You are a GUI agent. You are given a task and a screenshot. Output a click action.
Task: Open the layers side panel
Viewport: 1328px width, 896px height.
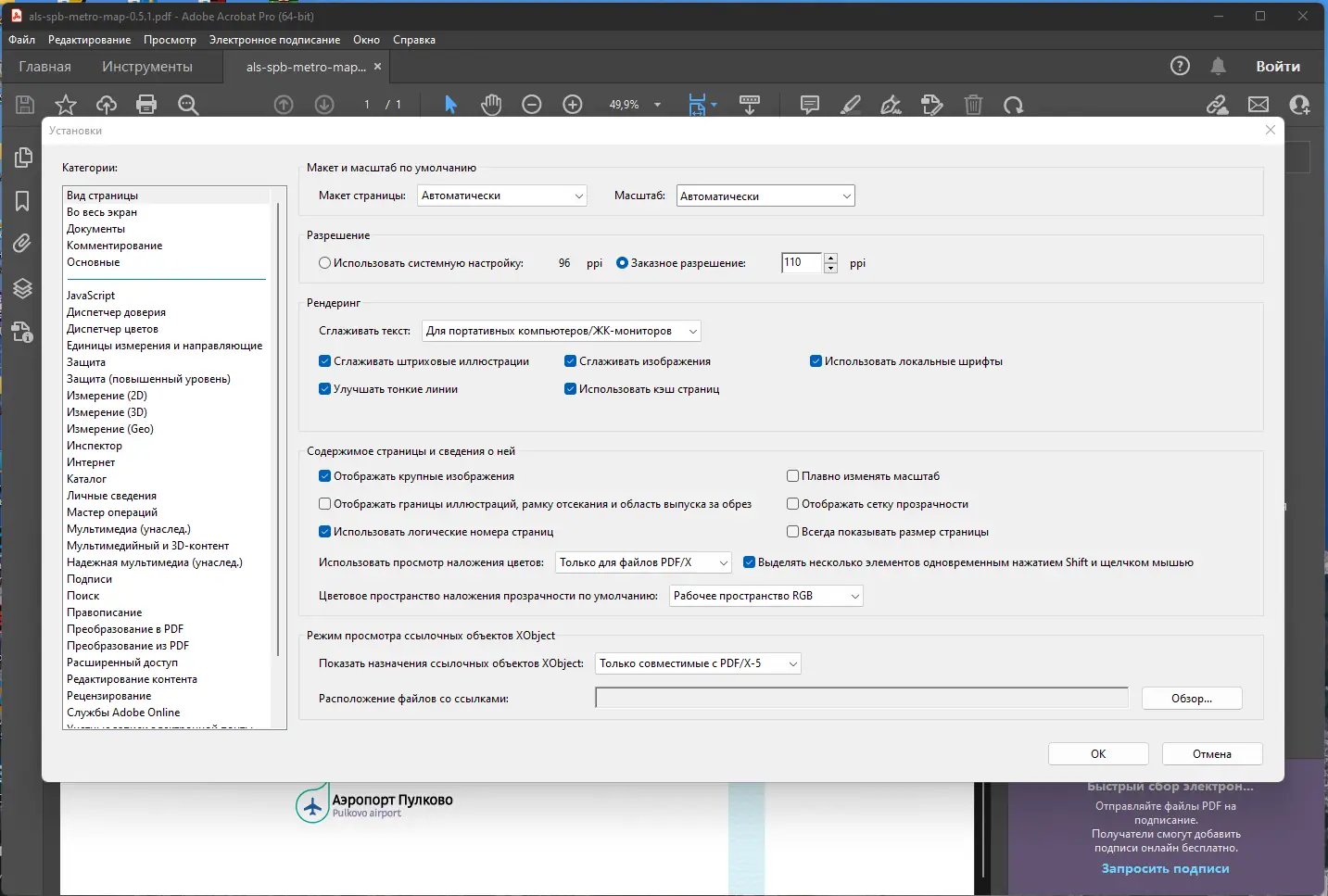click(x=22, y=288)
